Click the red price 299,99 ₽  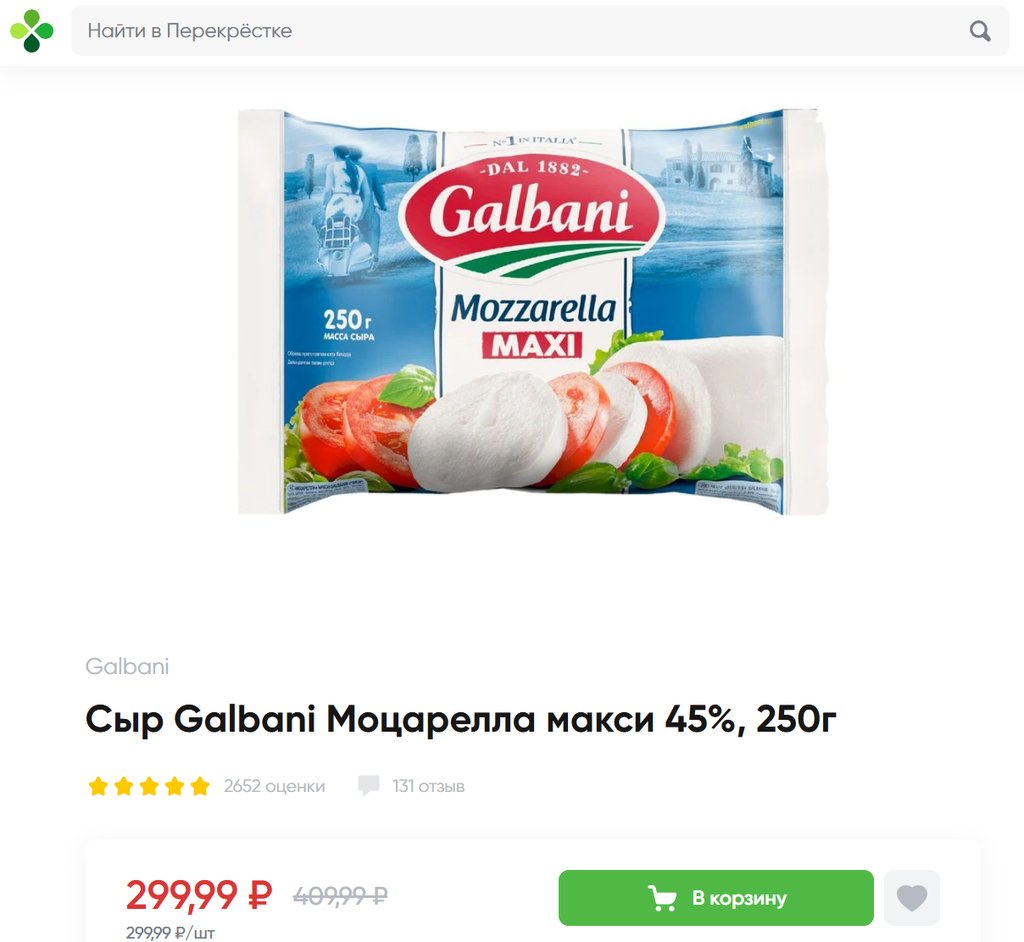coord(199,894)
